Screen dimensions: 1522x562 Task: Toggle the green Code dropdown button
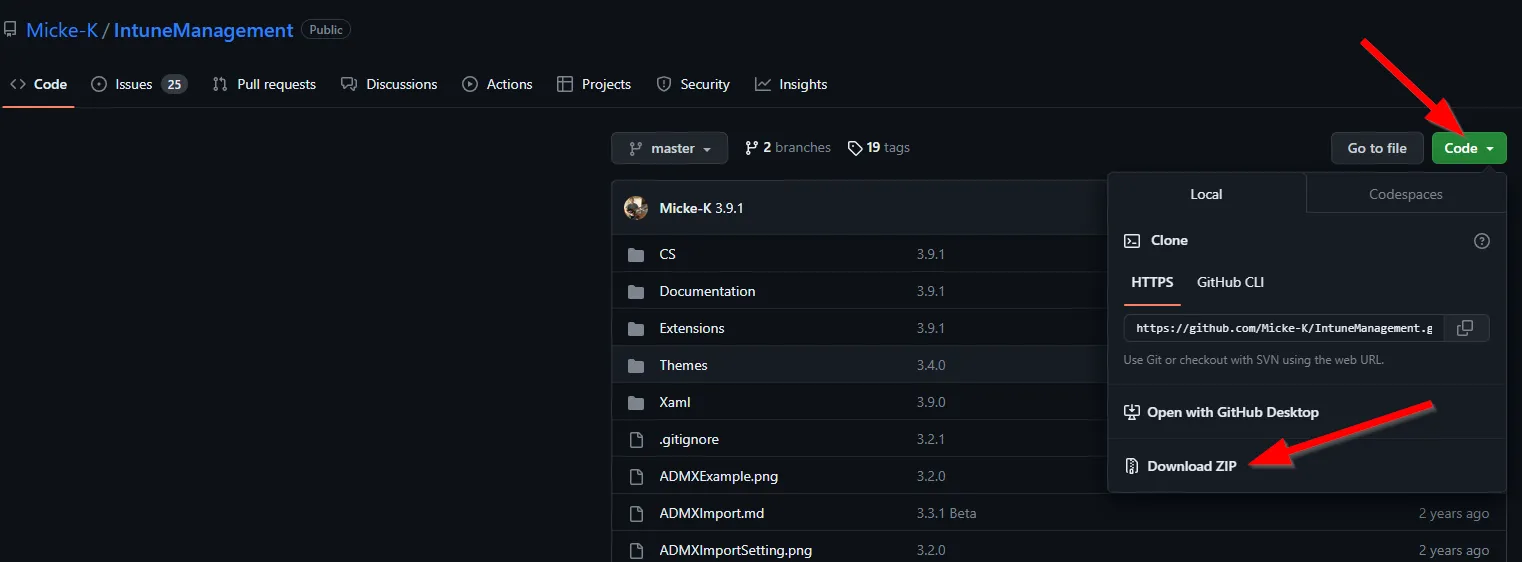coord(1469,148)
